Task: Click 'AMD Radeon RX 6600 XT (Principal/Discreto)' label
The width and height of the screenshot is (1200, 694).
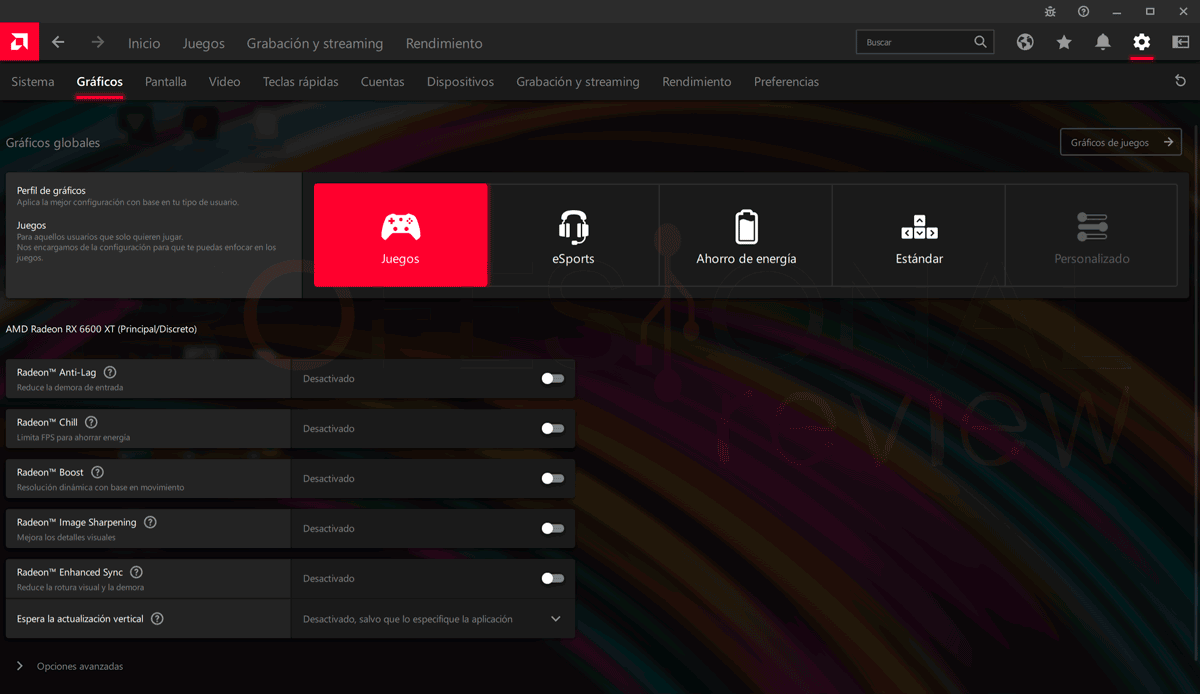Action: coord(101,329)
